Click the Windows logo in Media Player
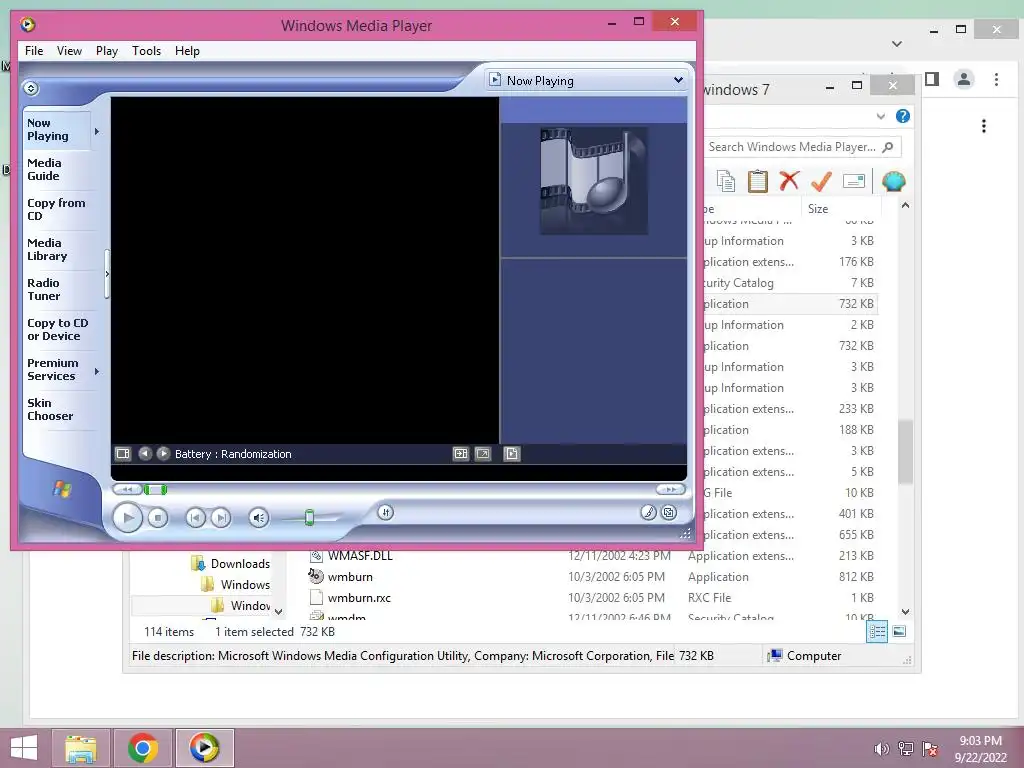The width and height of the screenshot is (1024, 768). (x=62, y=488)
